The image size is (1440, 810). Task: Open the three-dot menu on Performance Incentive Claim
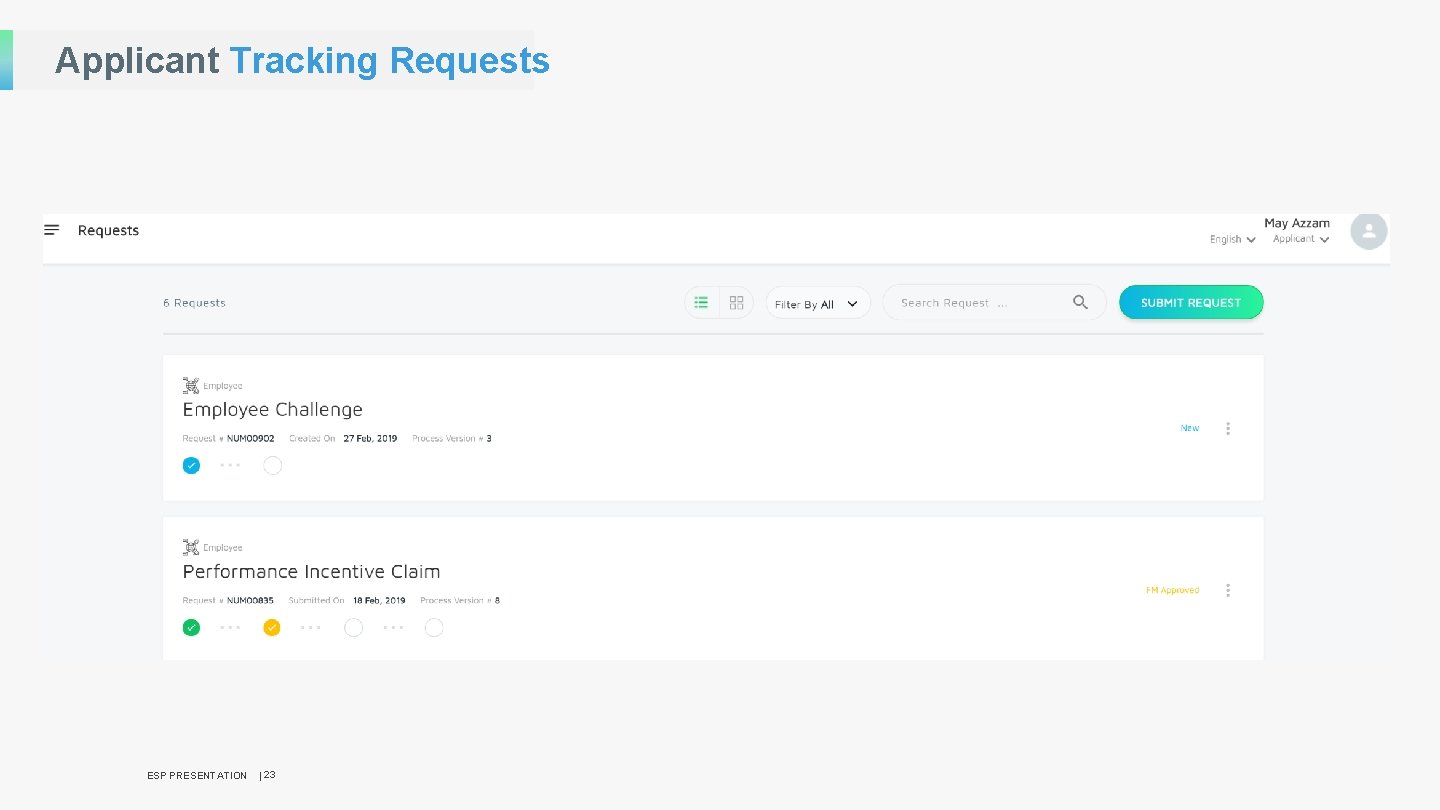[1228, 590]
